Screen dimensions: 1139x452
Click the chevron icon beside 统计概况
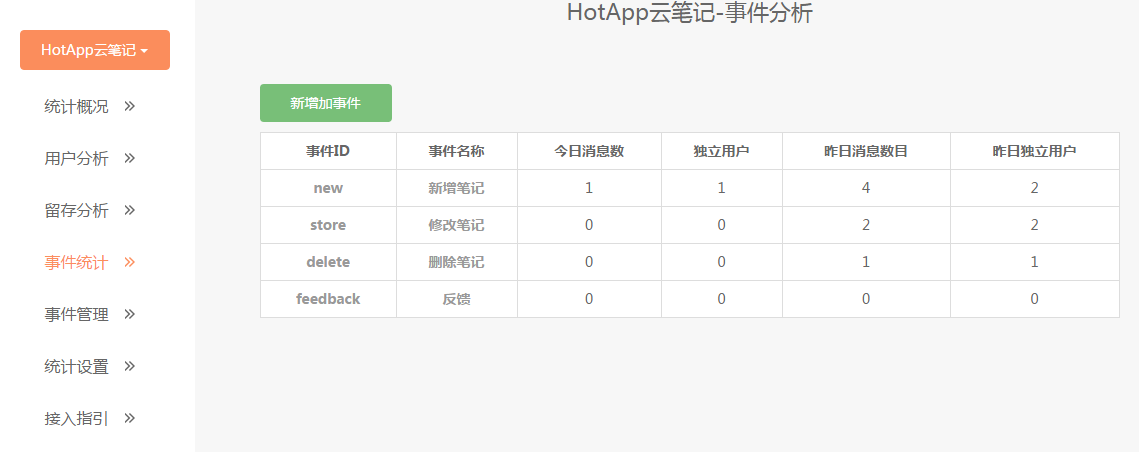130,106
